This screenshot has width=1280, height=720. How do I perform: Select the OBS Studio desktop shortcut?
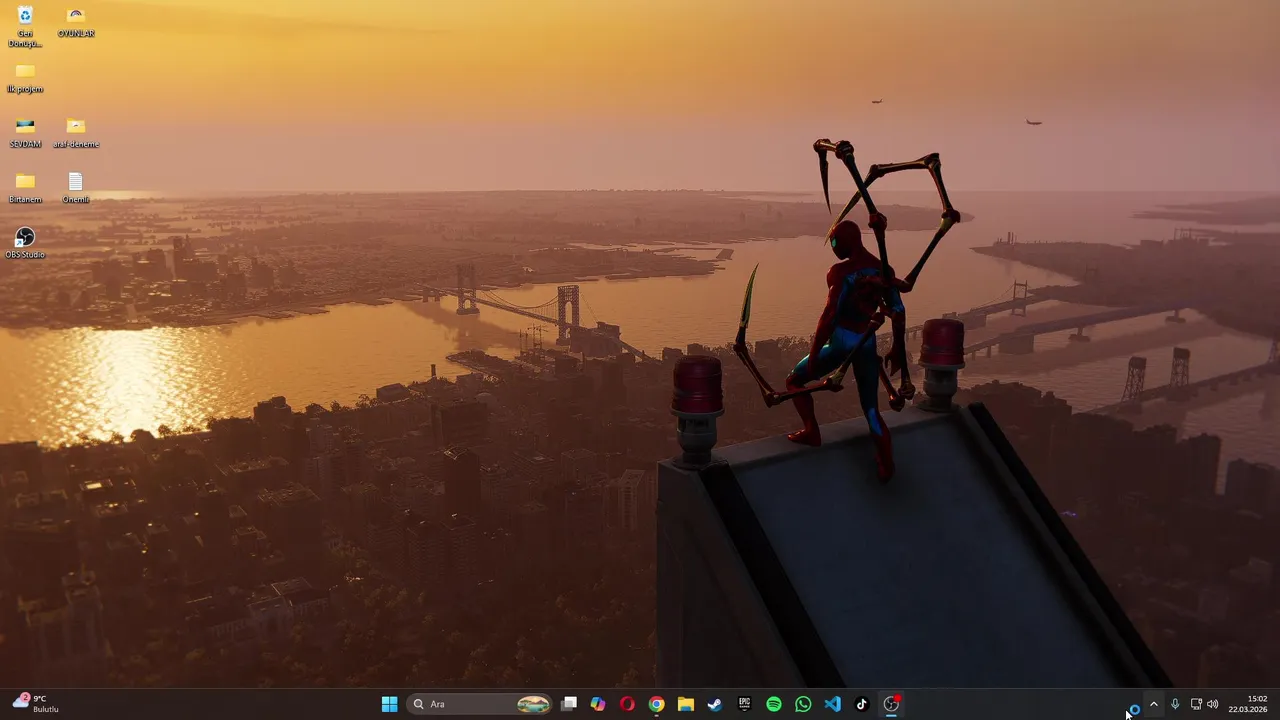point(25,243)
